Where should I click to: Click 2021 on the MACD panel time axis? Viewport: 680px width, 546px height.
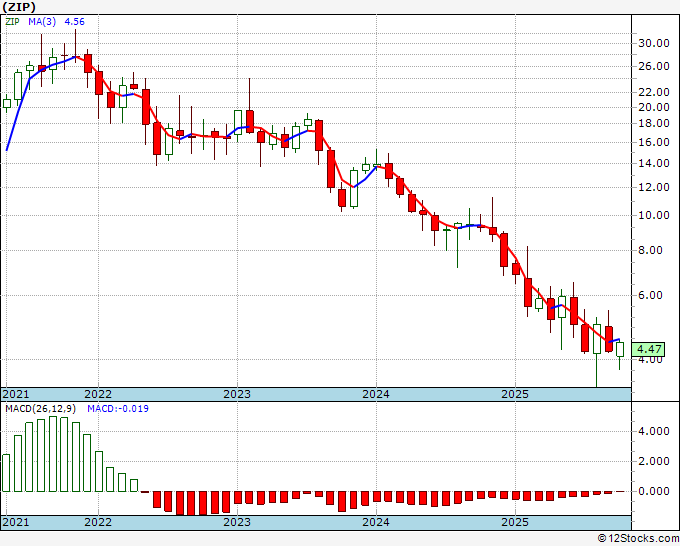tap(16, 522)
